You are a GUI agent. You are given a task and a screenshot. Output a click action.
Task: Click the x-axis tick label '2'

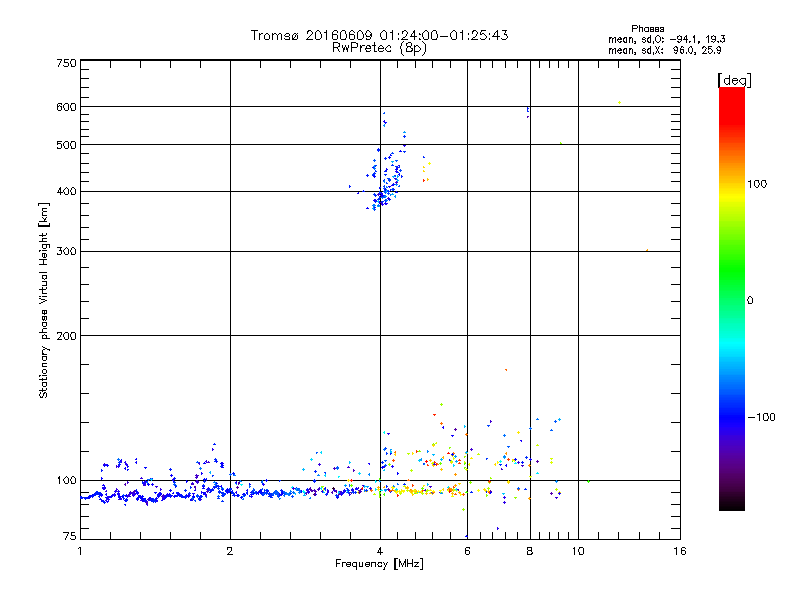(230, 551)
